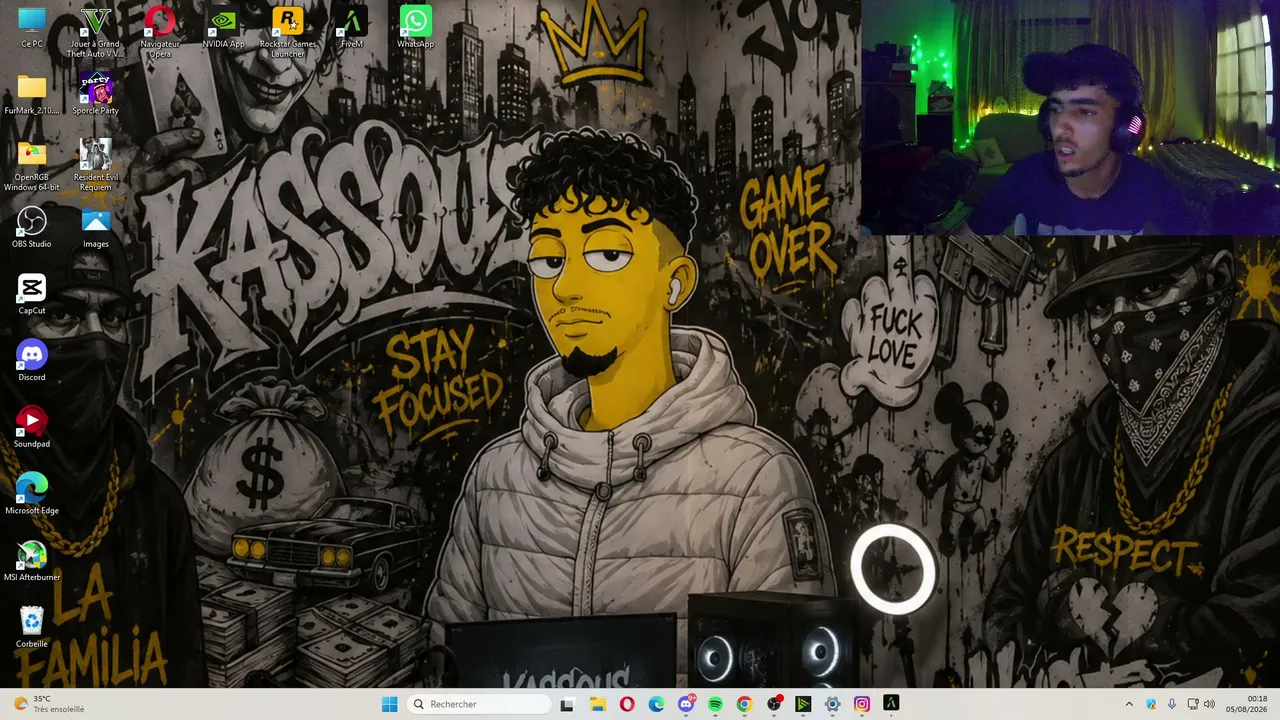Select the NVIDIA App desktop shortcut
1280x720 pixels.
pos(223,28)
